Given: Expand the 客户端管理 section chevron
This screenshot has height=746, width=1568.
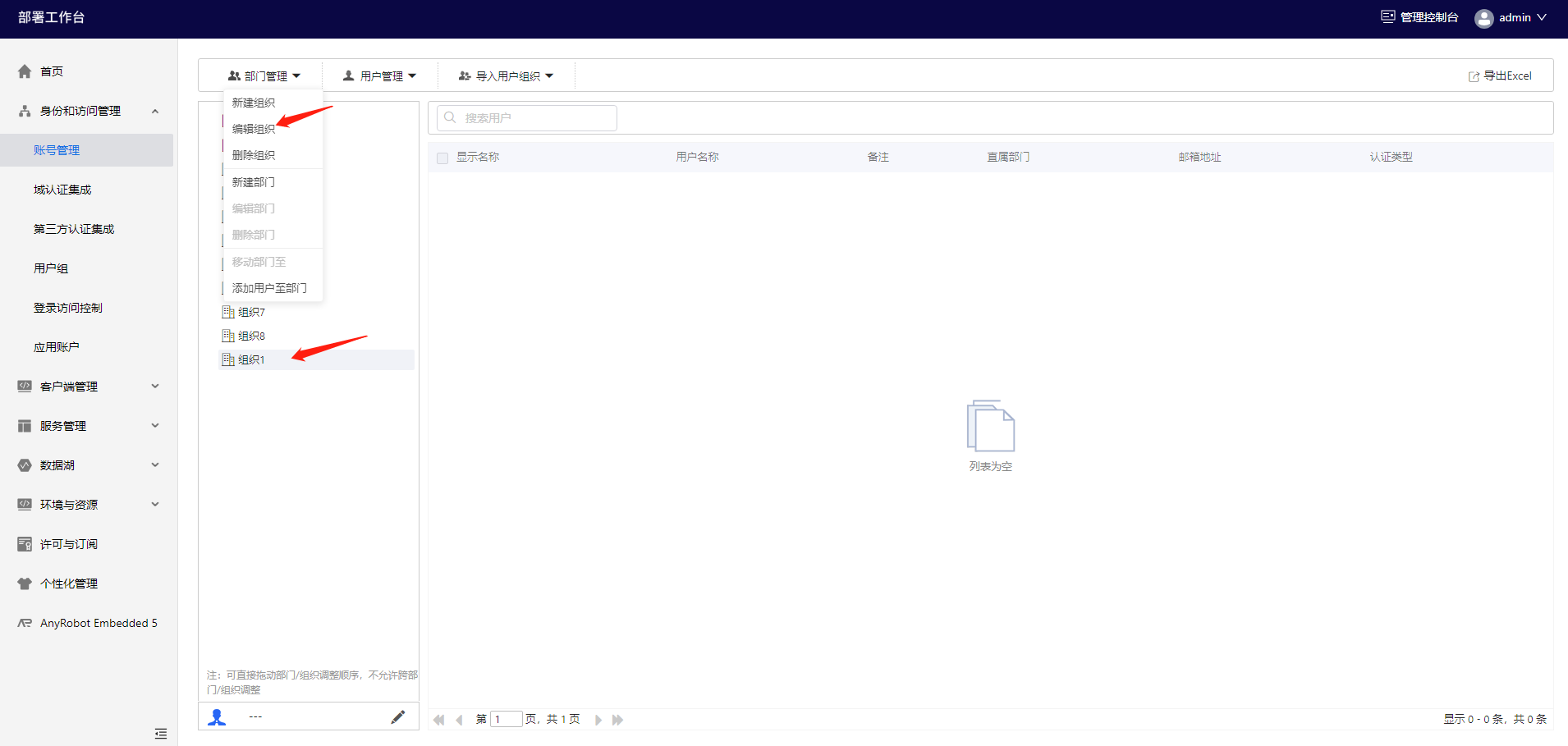Looking at the screenshot, I should (x=155, y=387).
